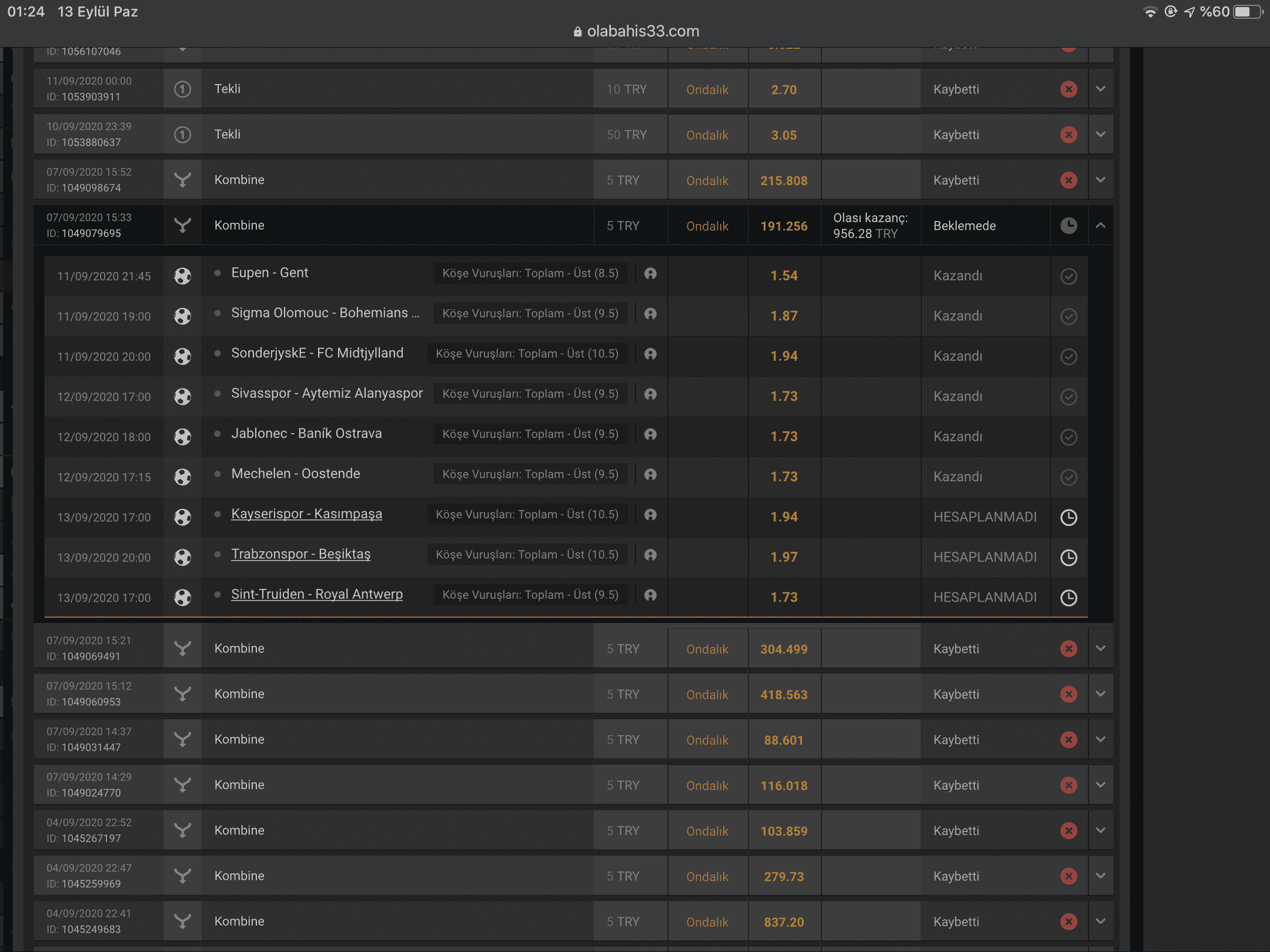Click the Jablonec - Baník Ostrava match name
The height and width of the screenshot is (952, 1270).
306,434
